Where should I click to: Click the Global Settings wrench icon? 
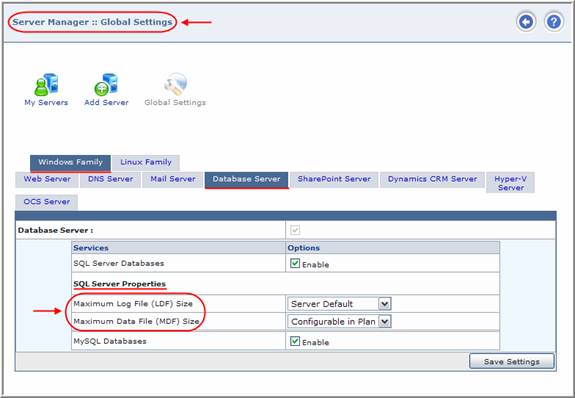tap(175, 84)
